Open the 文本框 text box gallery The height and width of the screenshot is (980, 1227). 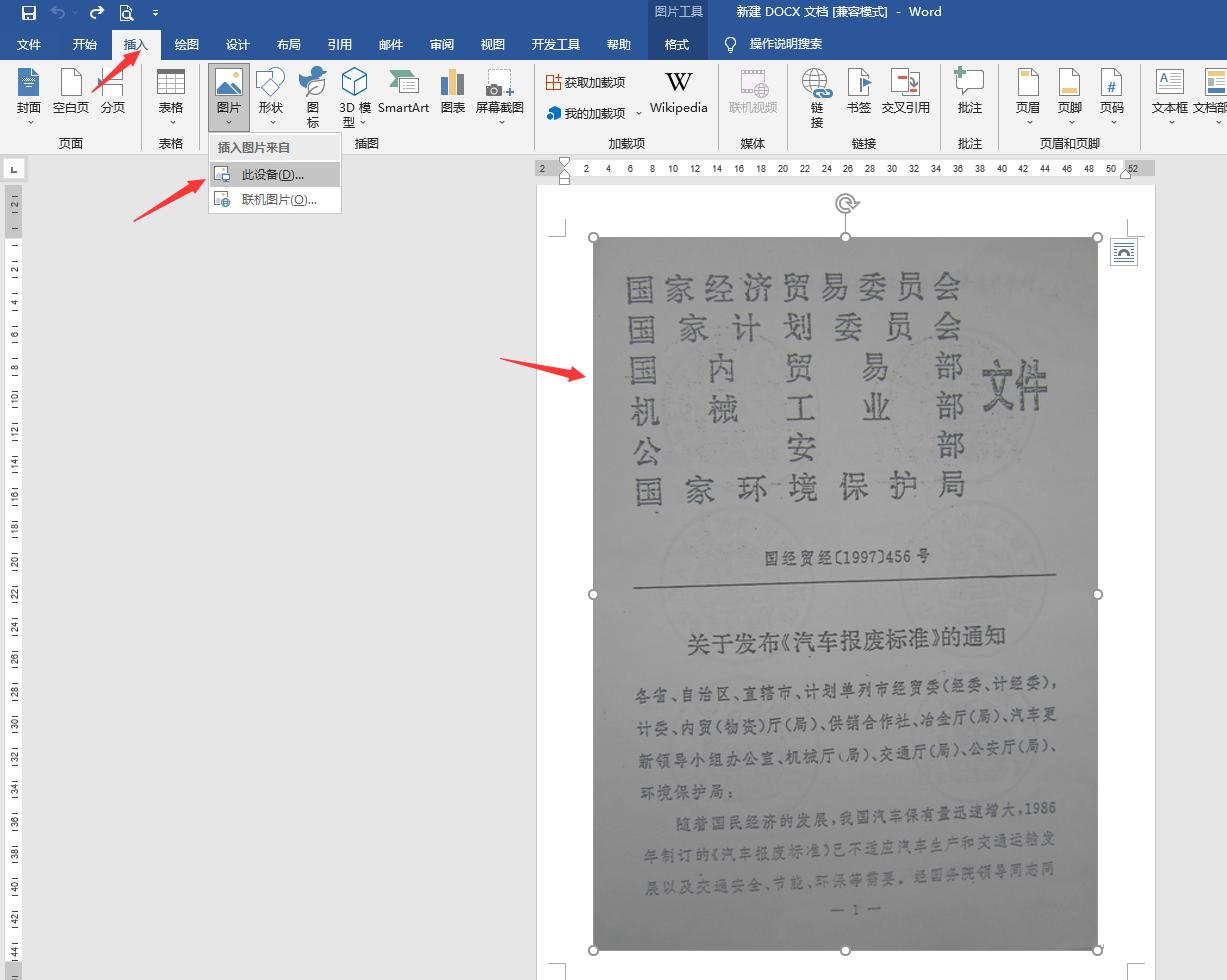[1170, 97]
